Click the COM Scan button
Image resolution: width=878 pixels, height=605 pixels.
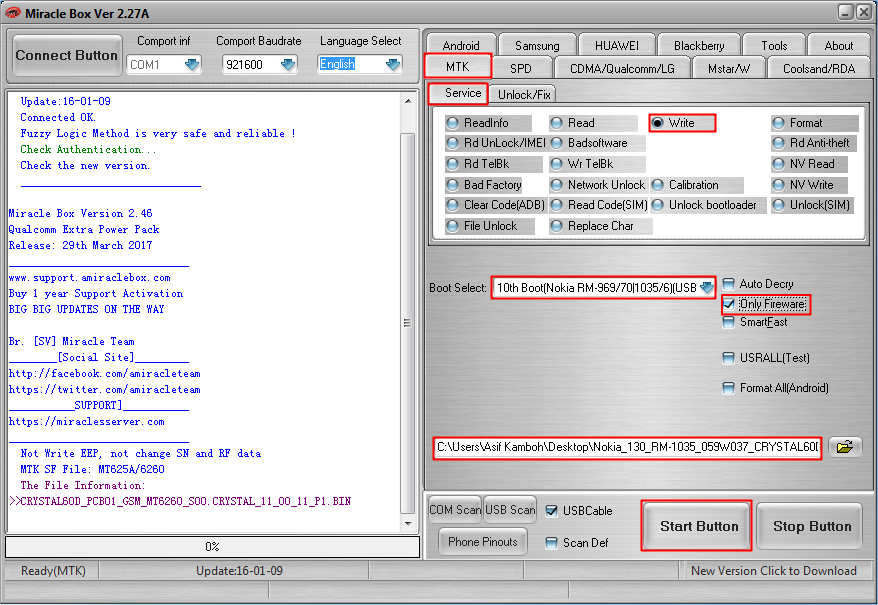pos(455,510)
